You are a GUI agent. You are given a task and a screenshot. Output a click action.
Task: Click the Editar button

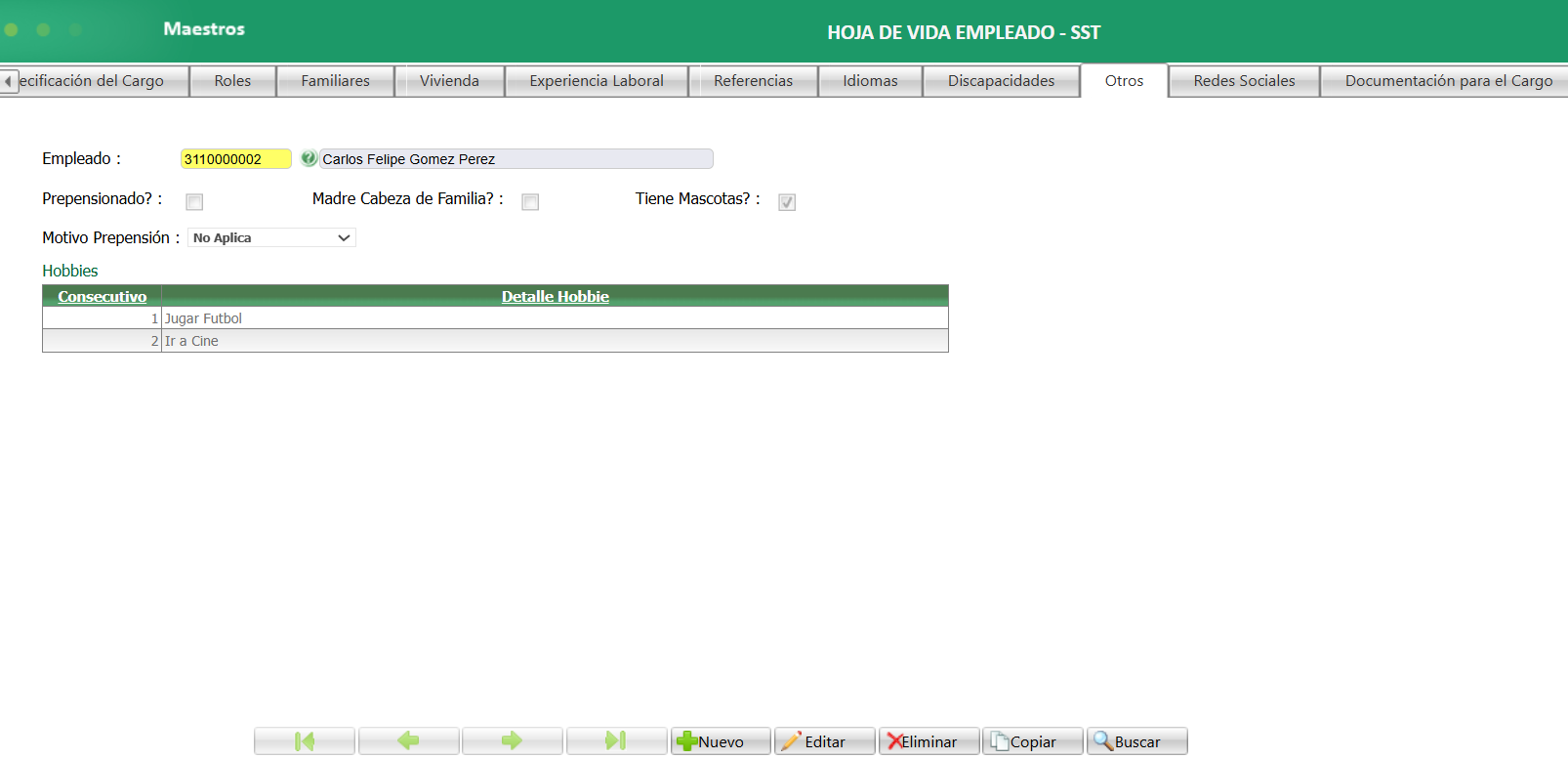(824, 741)
